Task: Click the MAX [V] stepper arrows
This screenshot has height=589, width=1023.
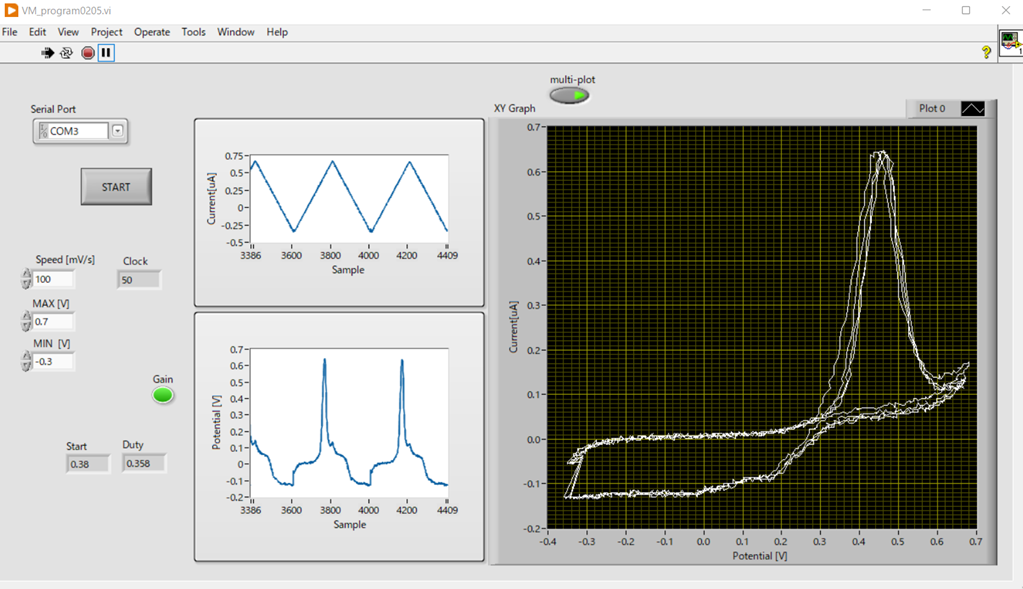Action: coord(26,322)
